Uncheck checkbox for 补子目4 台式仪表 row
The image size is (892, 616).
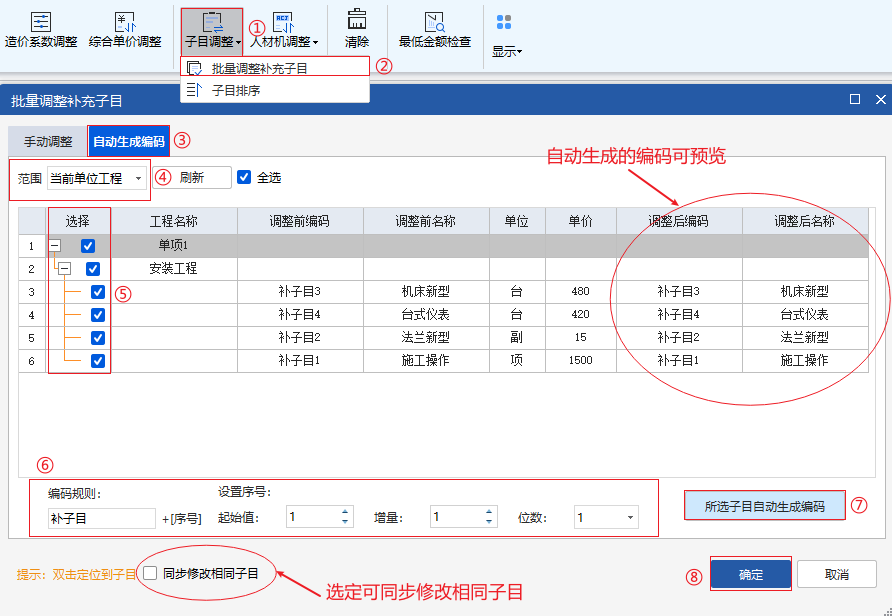[98, 315]
